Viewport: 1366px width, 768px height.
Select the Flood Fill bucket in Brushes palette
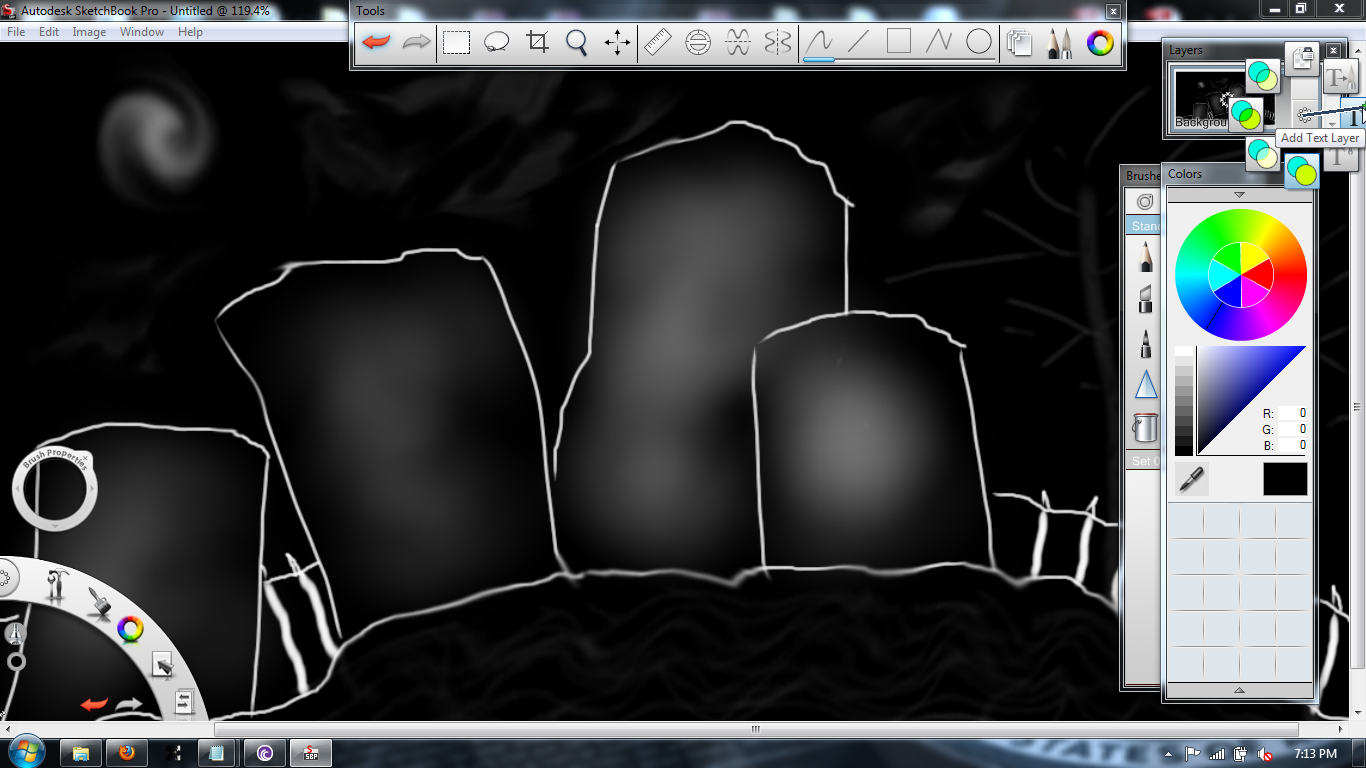(x=1145, y=428)
